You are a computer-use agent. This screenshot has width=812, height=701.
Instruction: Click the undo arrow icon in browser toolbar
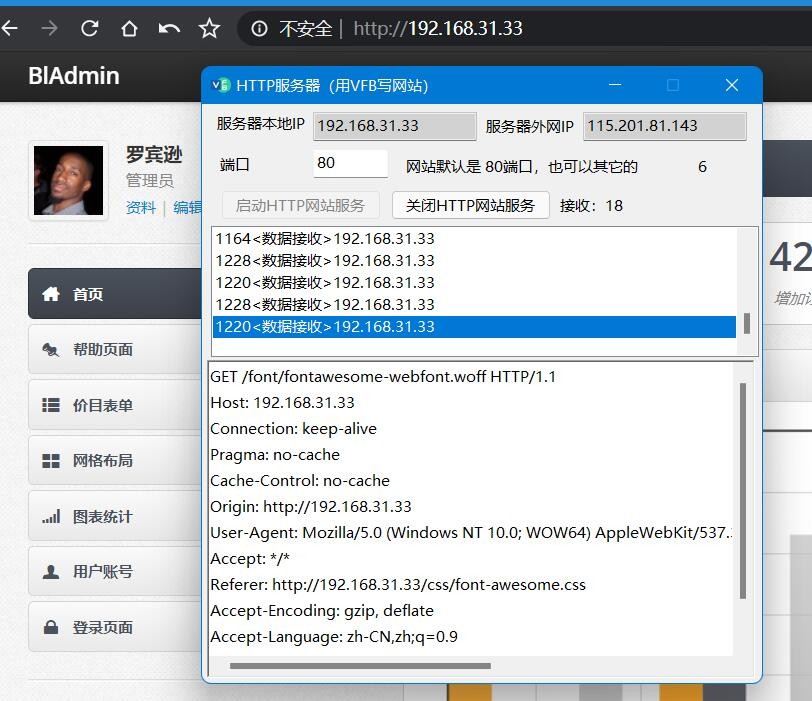click(x=169, y=29)
